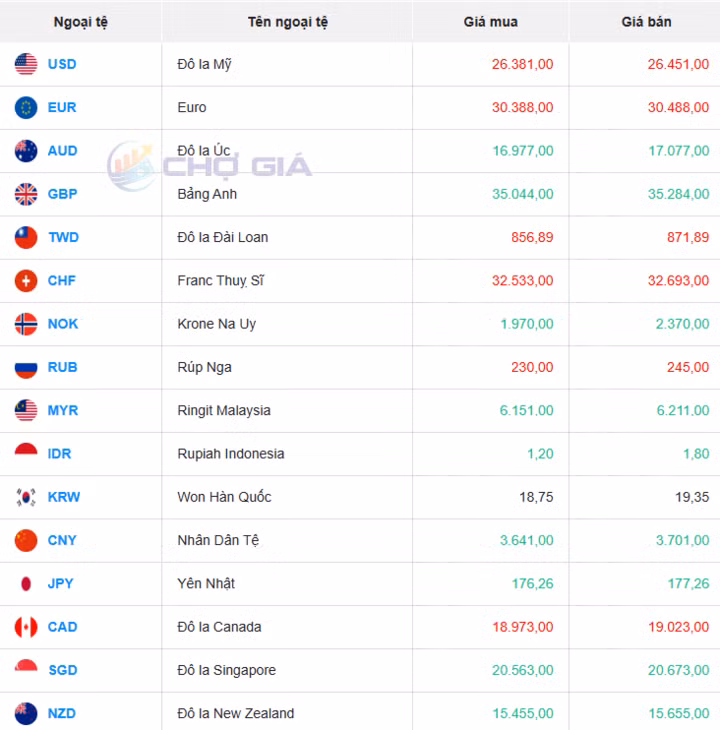
Task: Click the NZD currency code
Action: point(62,713)
